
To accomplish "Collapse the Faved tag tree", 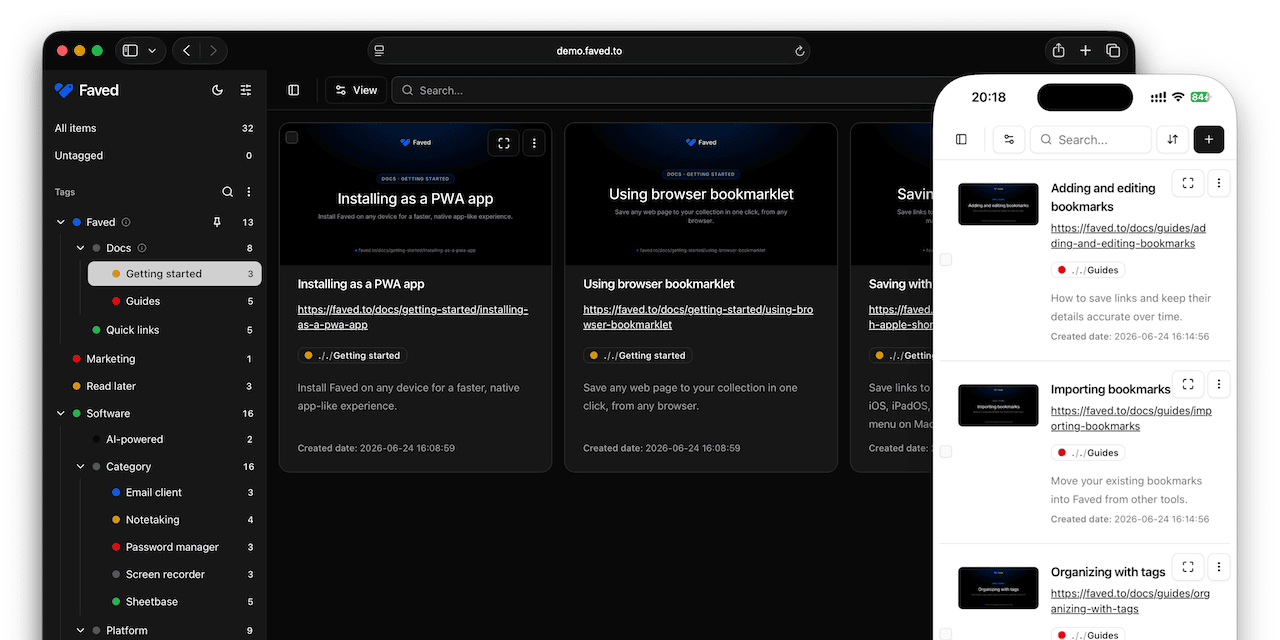I will tap(61, 222).
